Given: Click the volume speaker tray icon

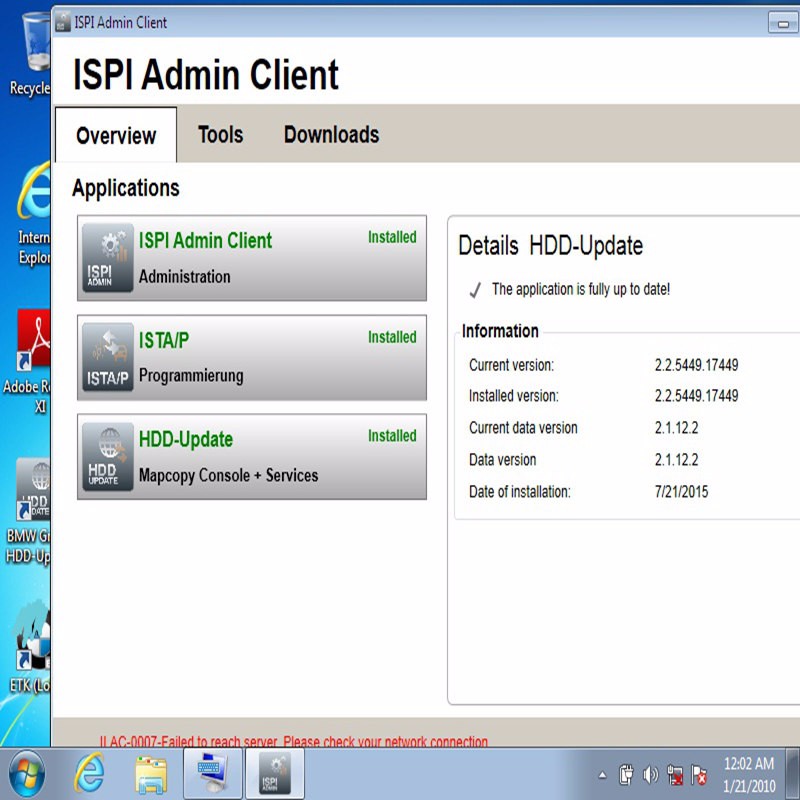Looking at the screenshot, I should pos(651,775).
